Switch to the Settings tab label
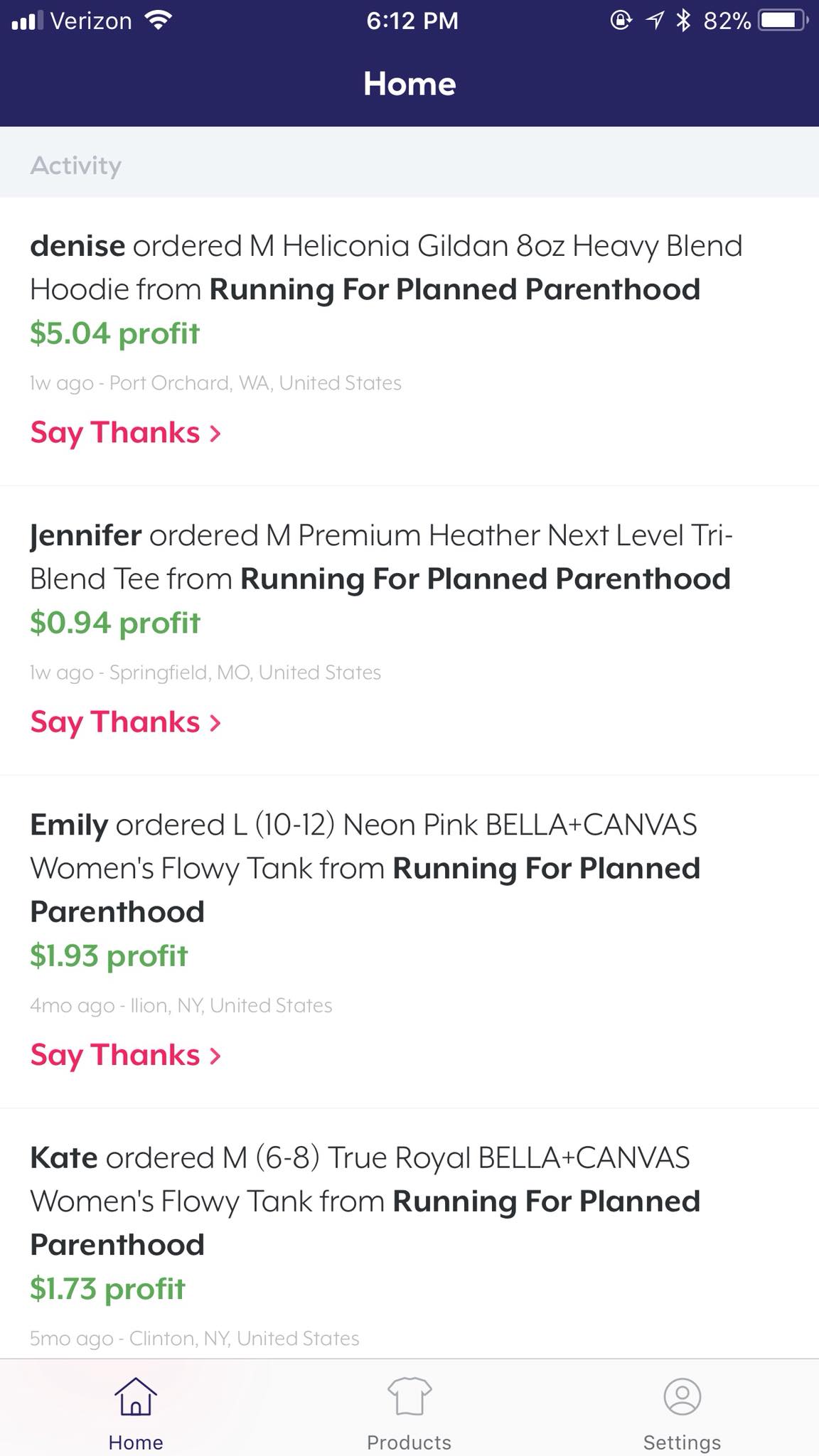This screenshot has height=1456, width=819. click(x=682, y=1442)
